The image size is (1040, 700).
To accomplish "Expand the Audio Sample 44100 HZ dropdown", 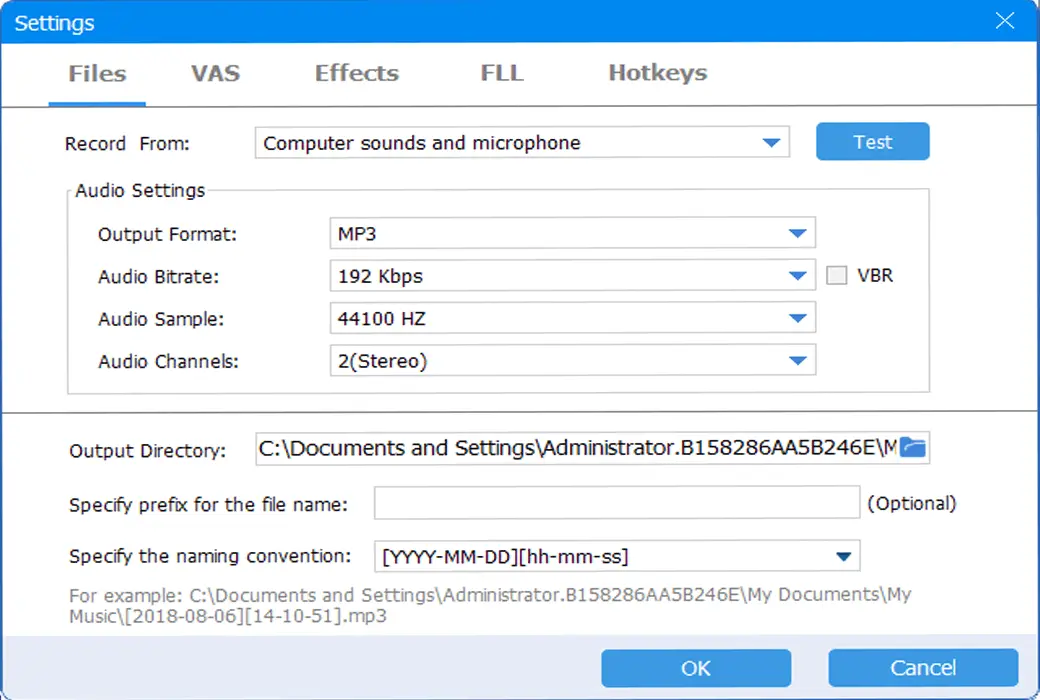I will [572, 318].
